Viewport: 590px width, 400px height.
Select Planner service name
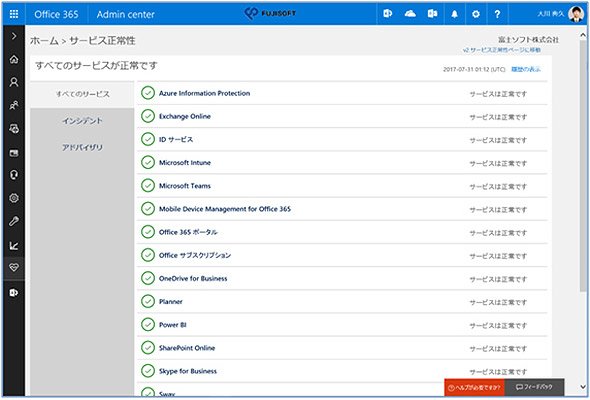point(170,302)
